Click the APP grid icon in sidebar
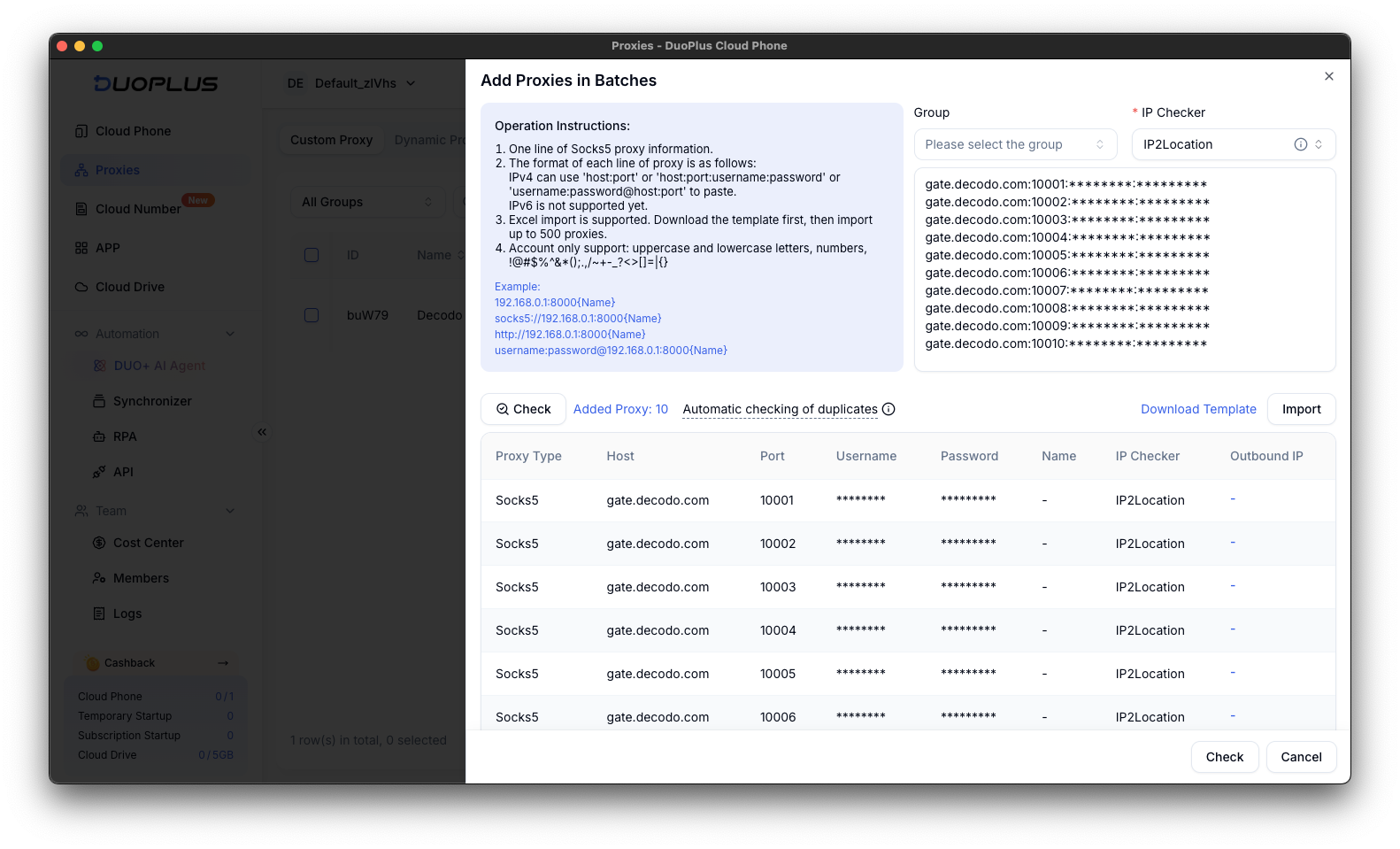 [81, 248]
